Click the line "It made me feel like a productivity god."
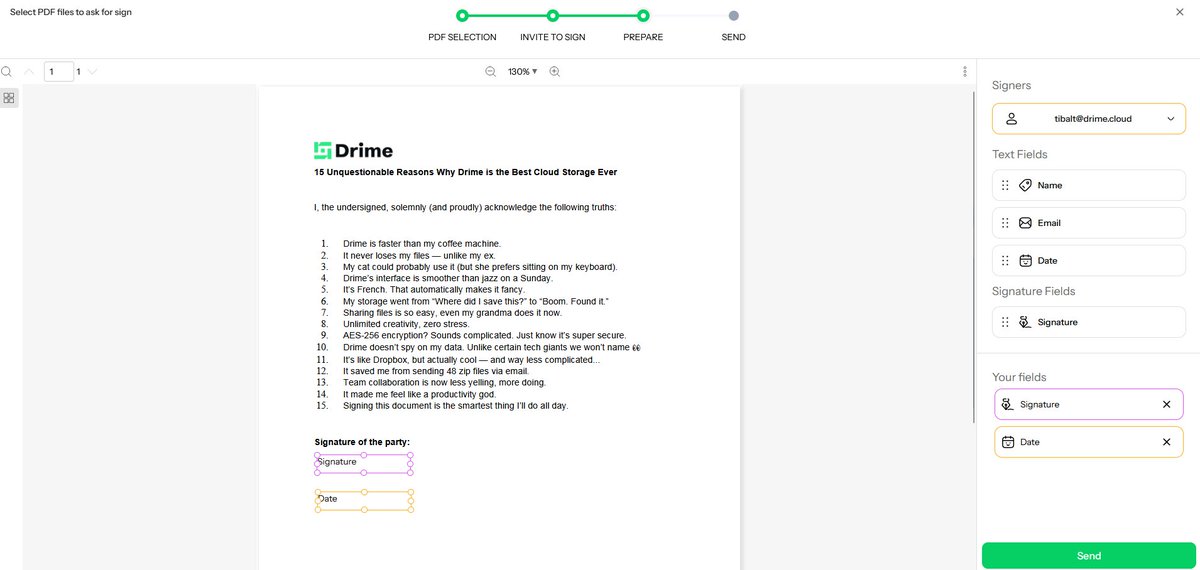 419,394
